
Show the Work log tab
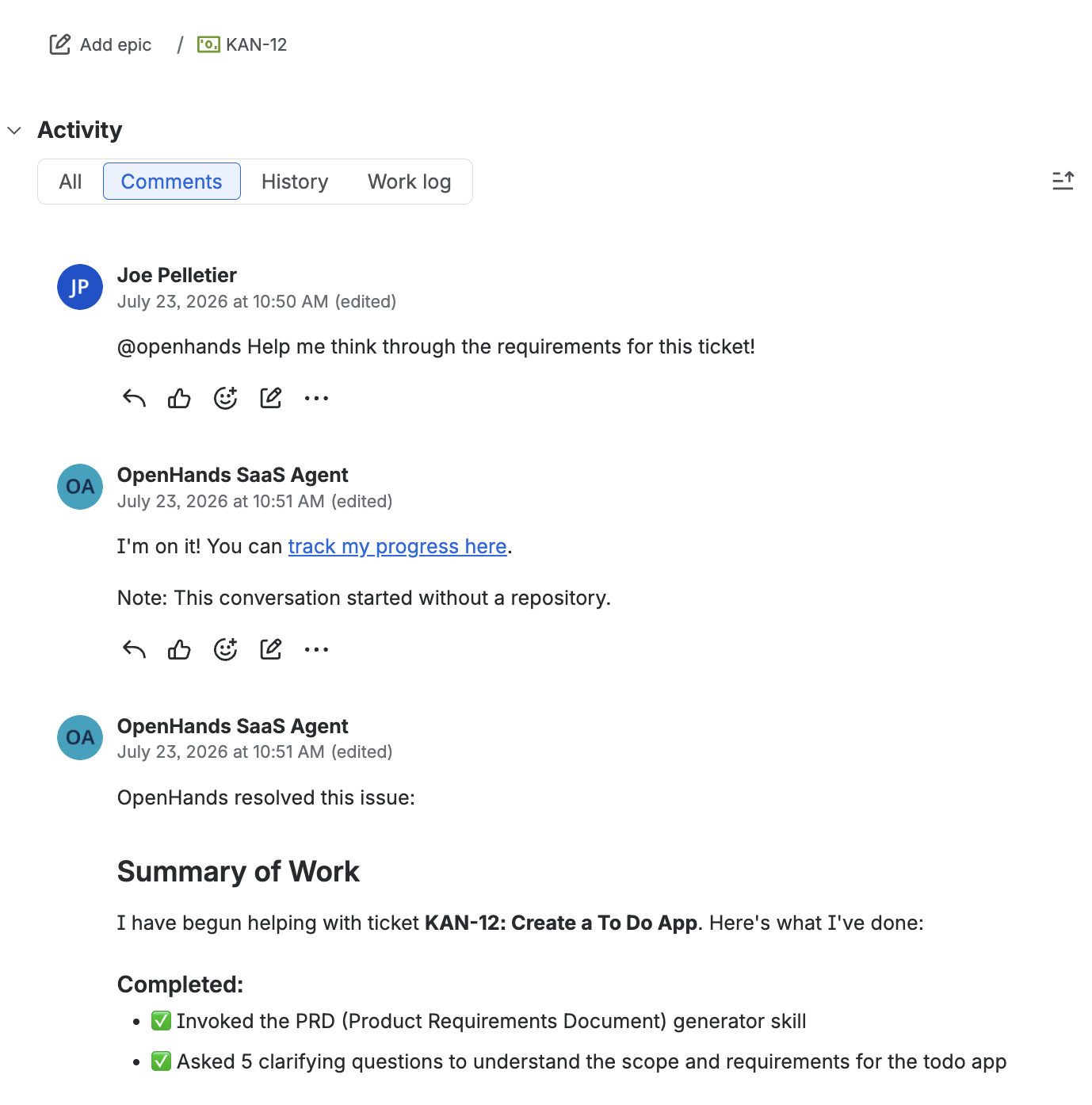[409, 182]
